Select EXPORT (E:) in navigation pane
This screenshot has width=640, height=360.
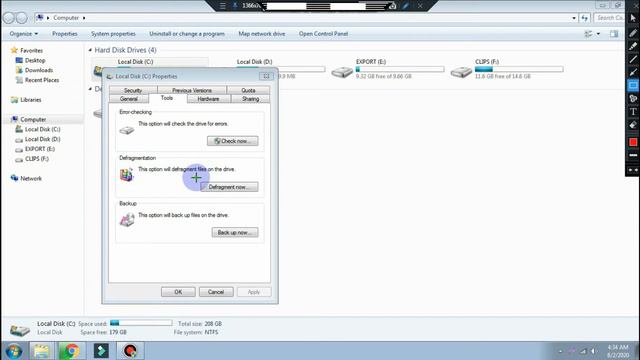[x=35, y=149]
